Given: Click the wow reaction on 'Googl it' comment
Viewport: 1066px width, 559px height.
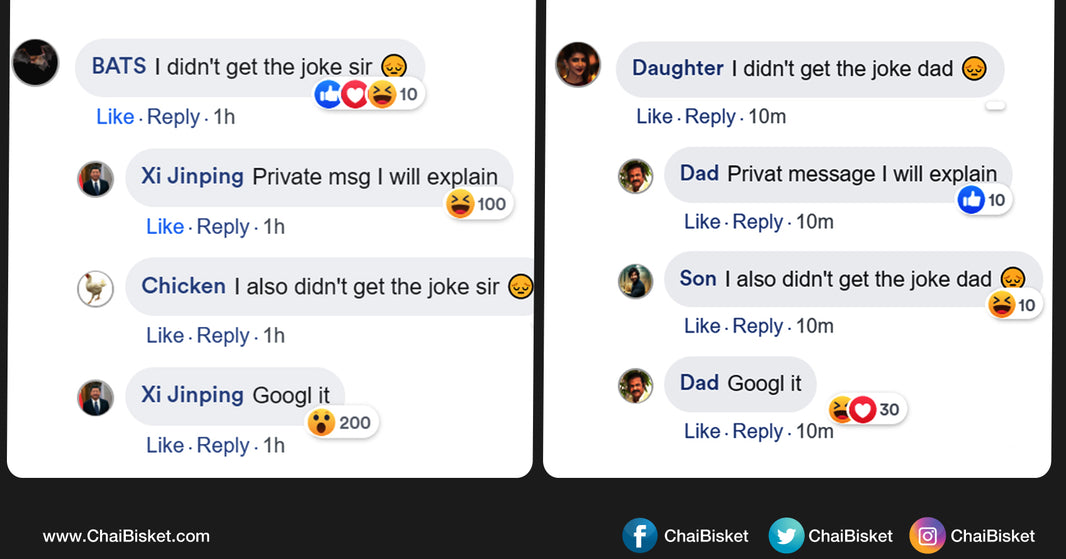Looking at the screenshot, I should tap(321, 422).
